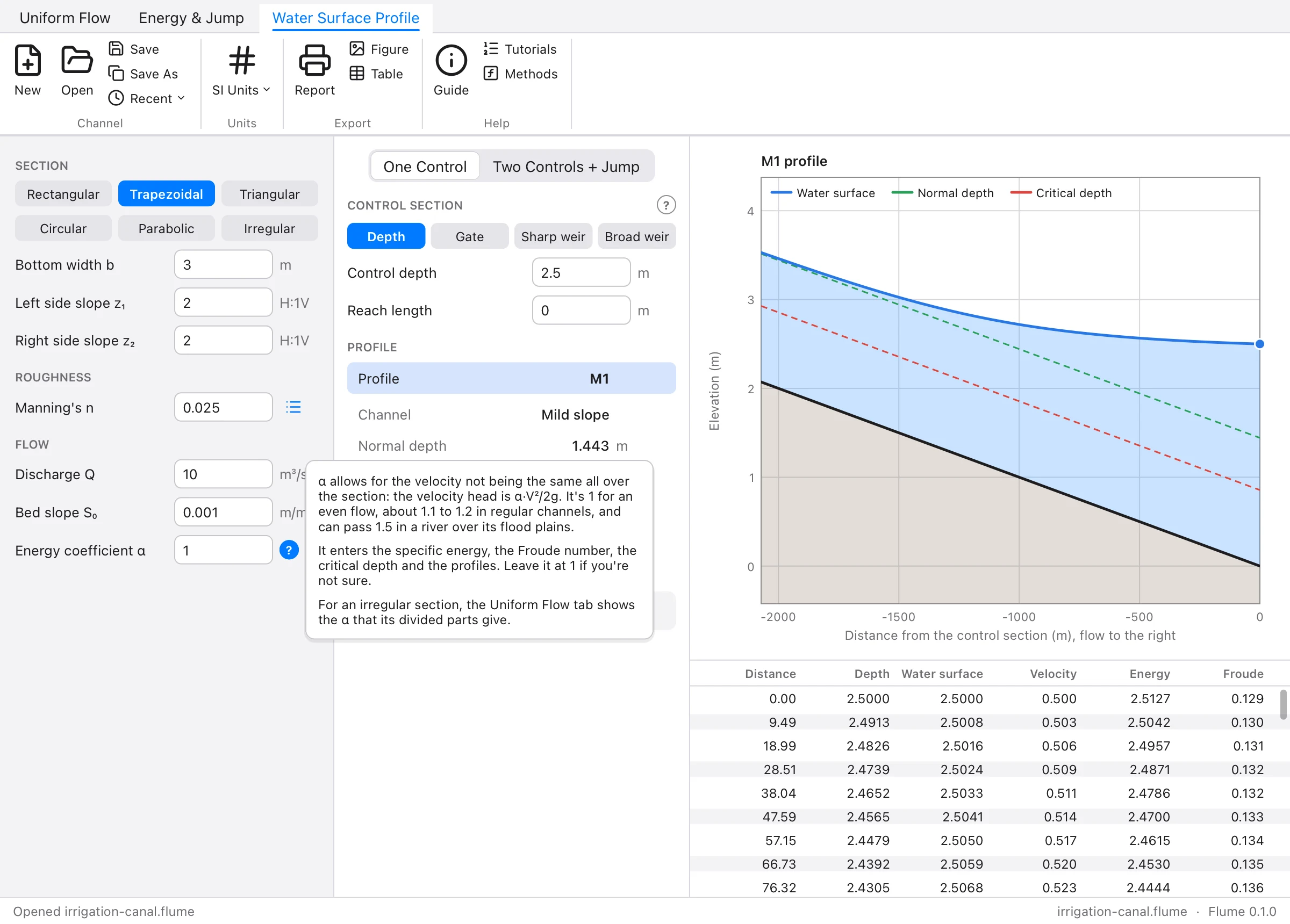Click the Manning's n value field
Viewport: 1290px width, 924px height.
pos(223,407)
